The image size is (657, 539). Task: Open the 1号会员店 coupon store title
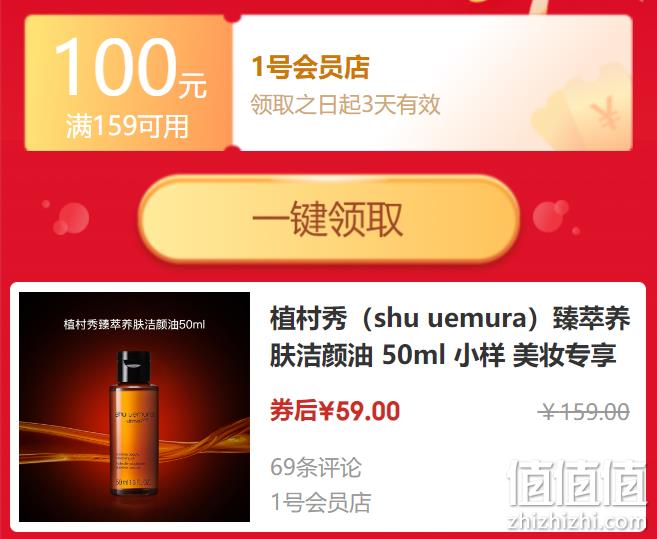coord(310,67)
